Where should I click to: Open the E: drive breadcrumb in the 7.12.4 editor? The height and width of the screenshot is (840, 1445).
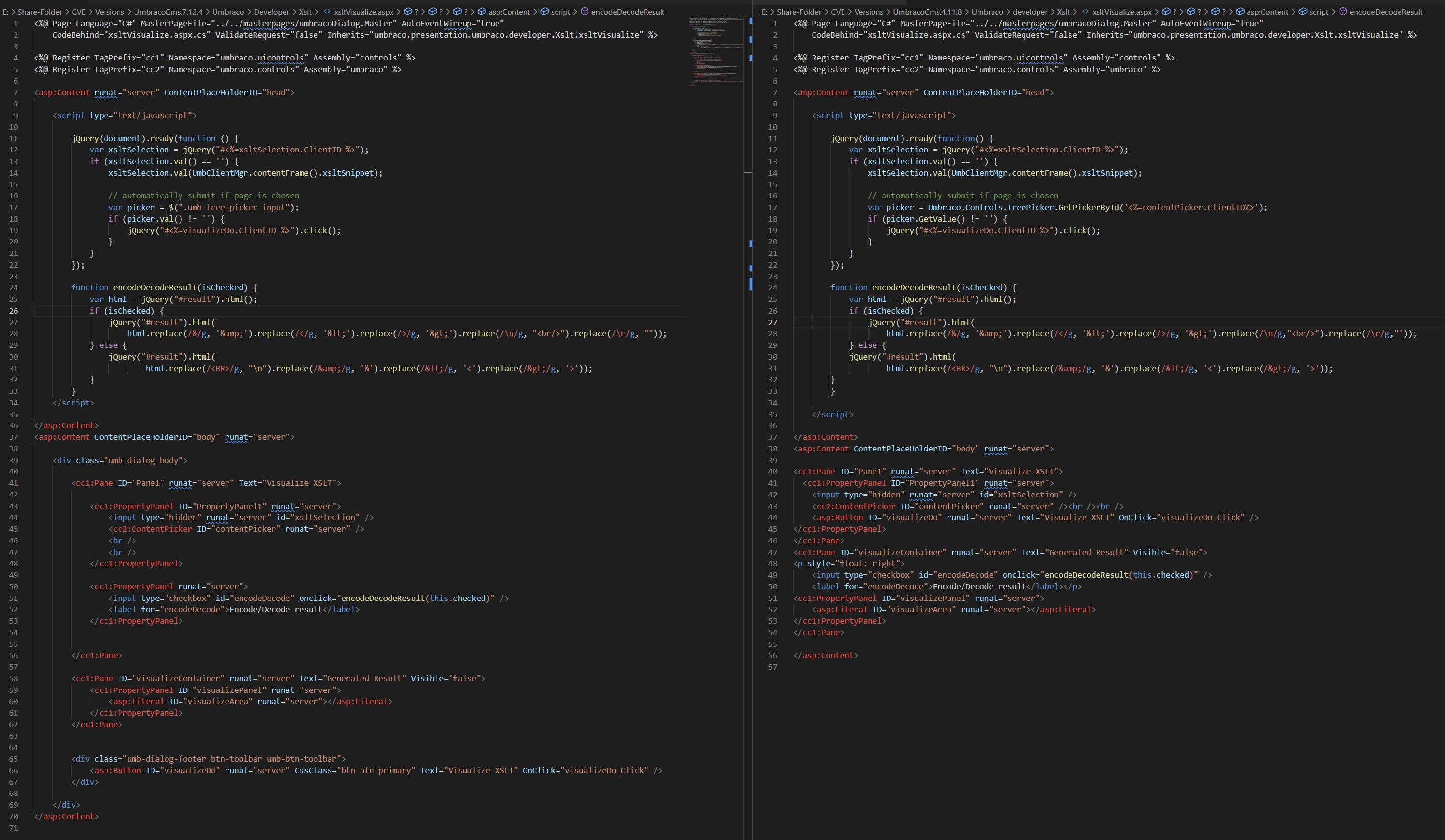coord(5,12)
